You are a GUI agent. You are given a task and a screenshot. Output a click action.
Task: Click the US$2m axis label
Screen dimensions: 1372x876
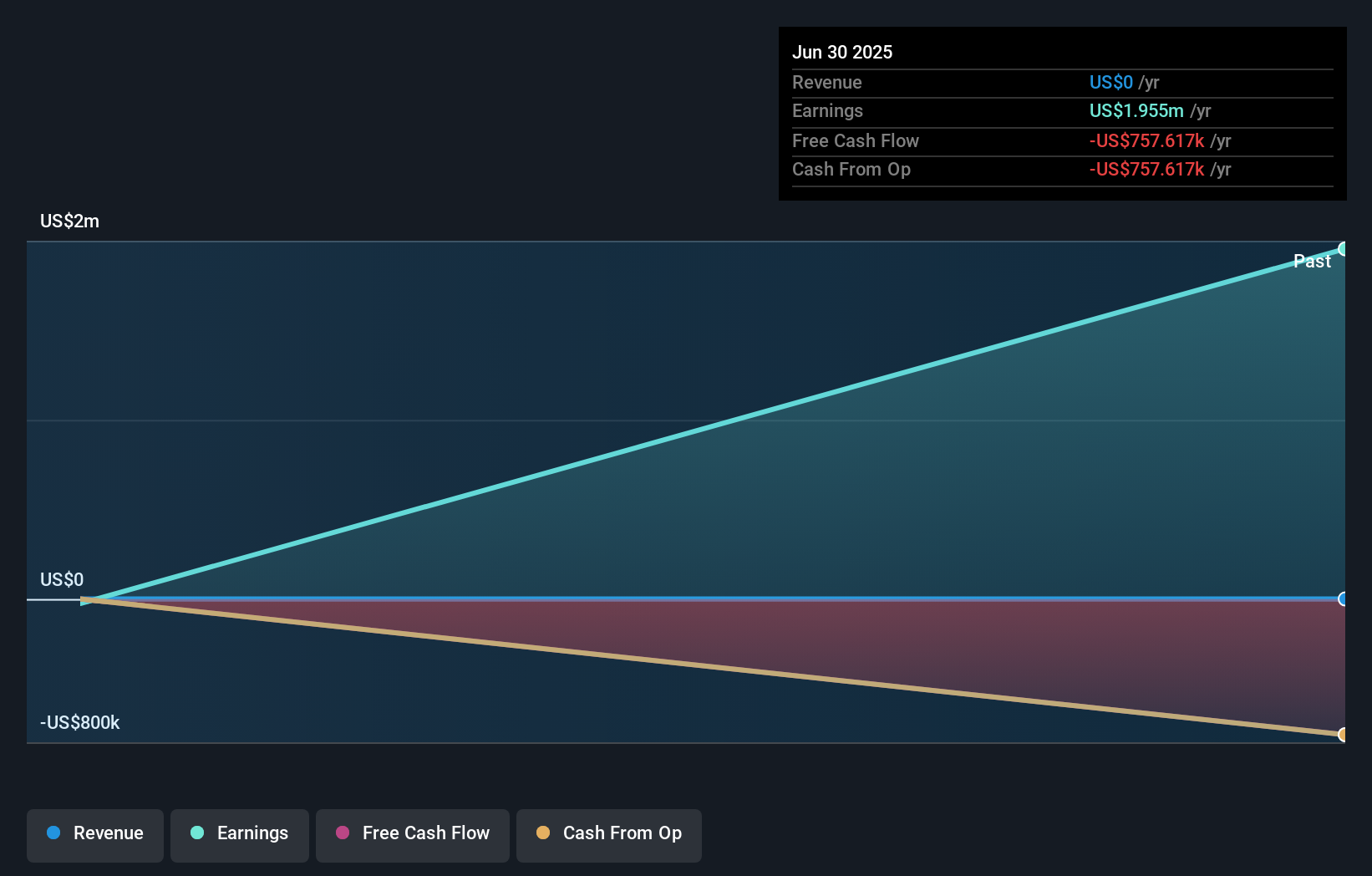point(69,221)
